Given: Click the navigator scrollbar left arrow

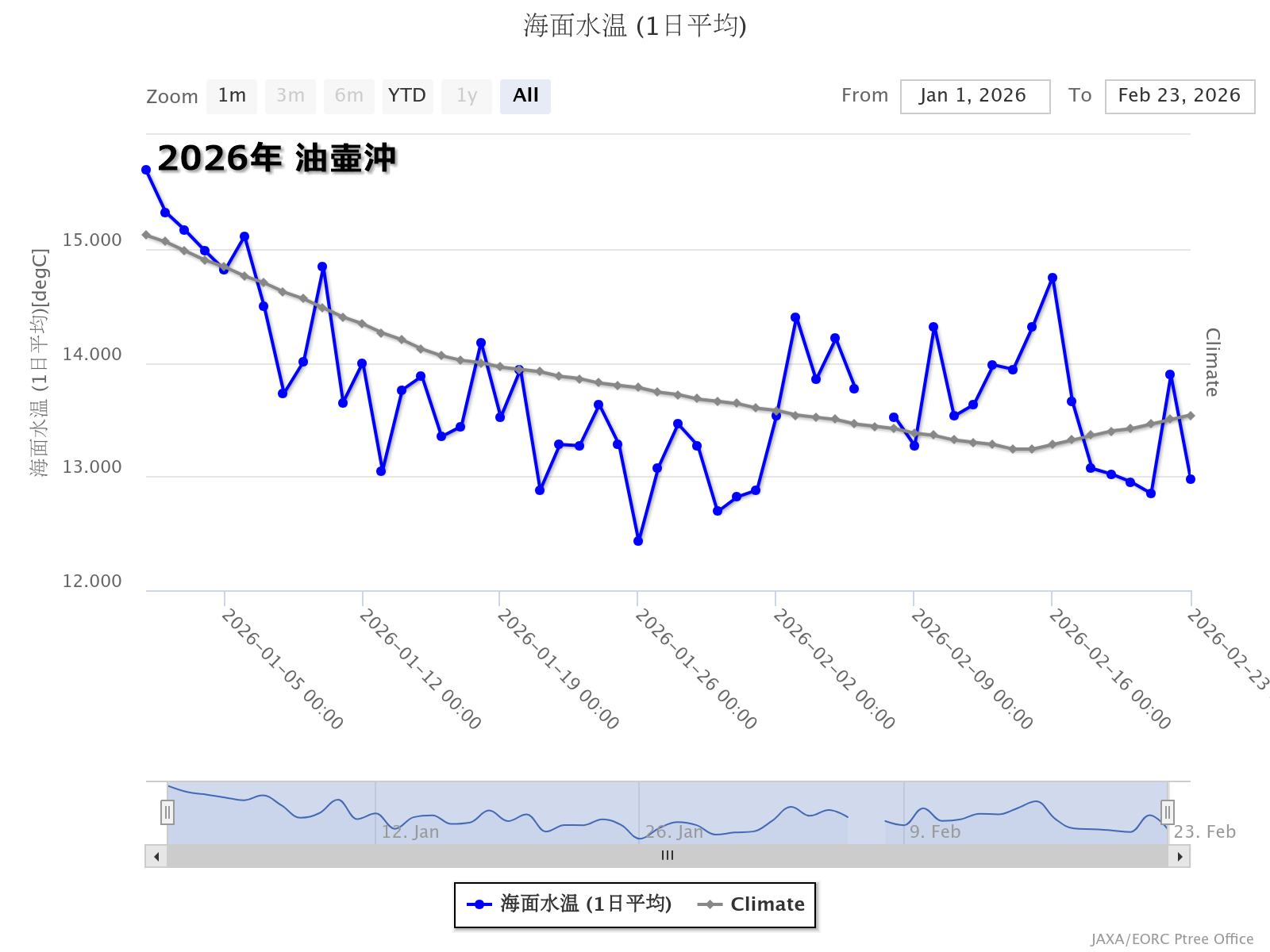Looking at the screenshot, I should point(156,856).
